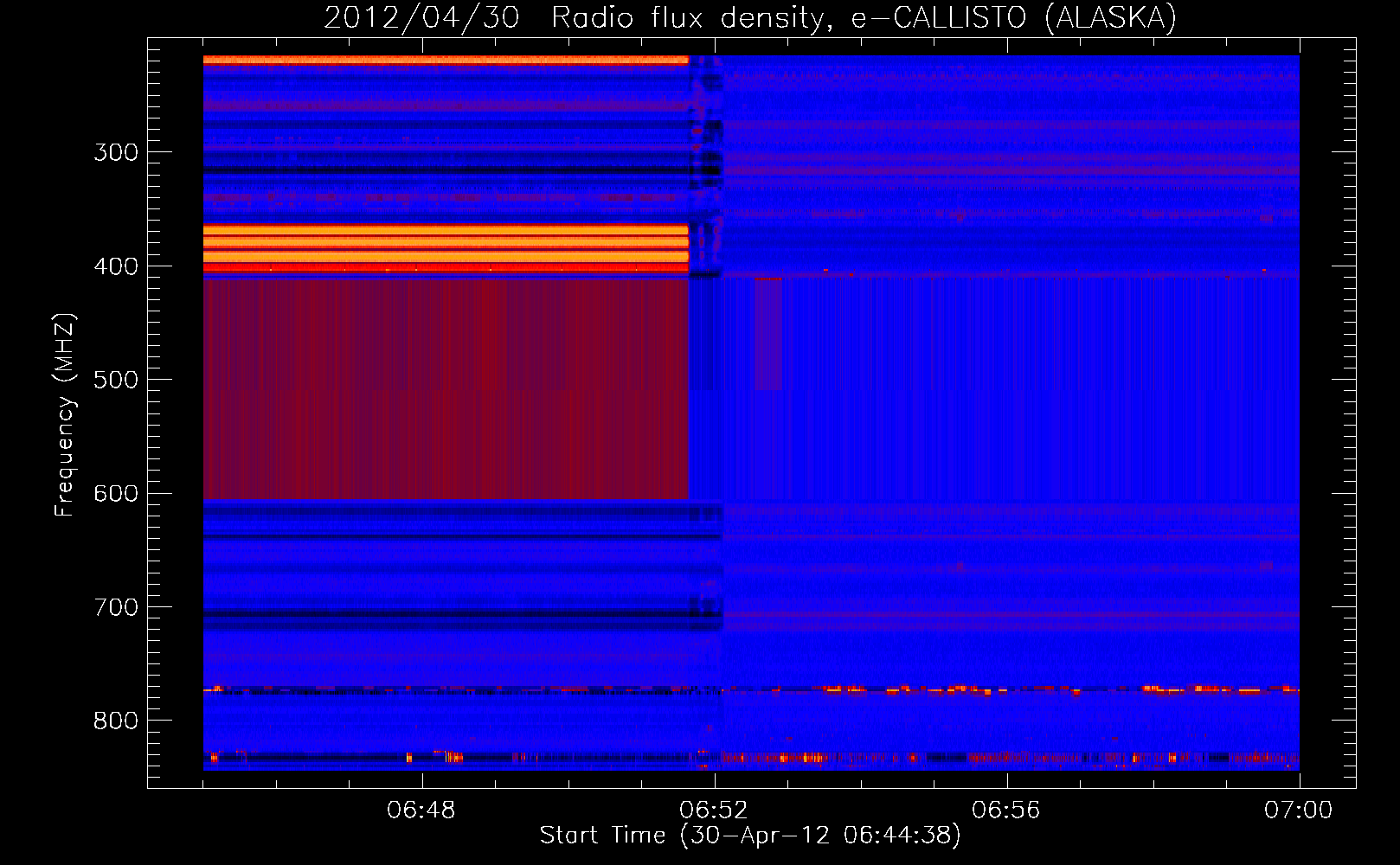
Task: Click the dark red block between 400 and 600 MHz
Action: point(446,389)
